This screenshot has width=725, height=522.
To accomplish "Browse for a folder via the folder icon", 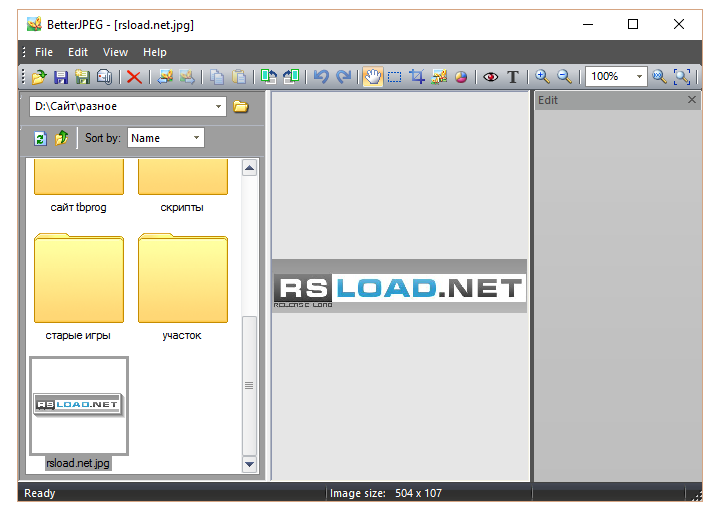I will (x=240, y=107).
